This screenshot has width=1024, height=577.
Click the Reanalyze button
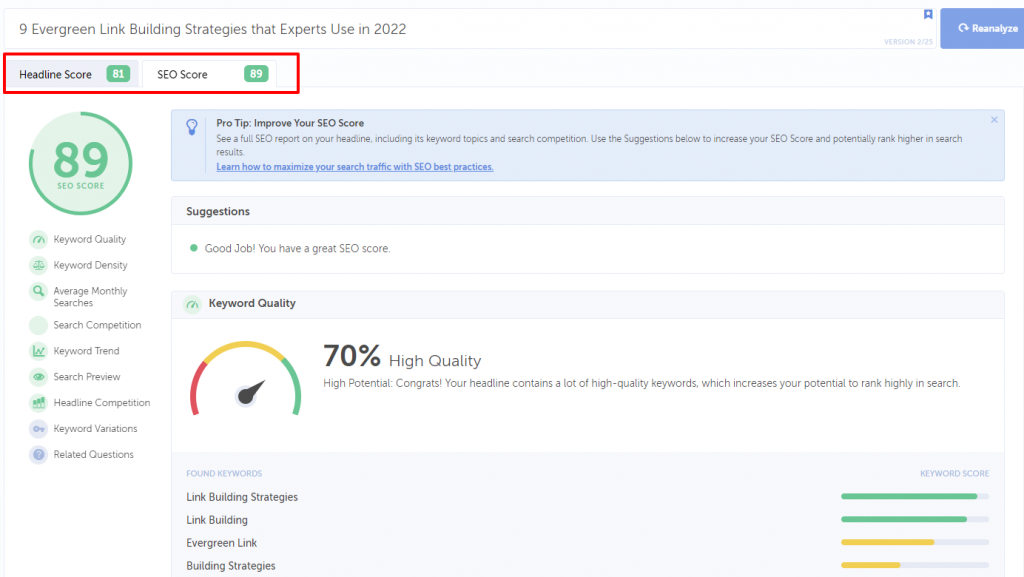coord(983,28)
